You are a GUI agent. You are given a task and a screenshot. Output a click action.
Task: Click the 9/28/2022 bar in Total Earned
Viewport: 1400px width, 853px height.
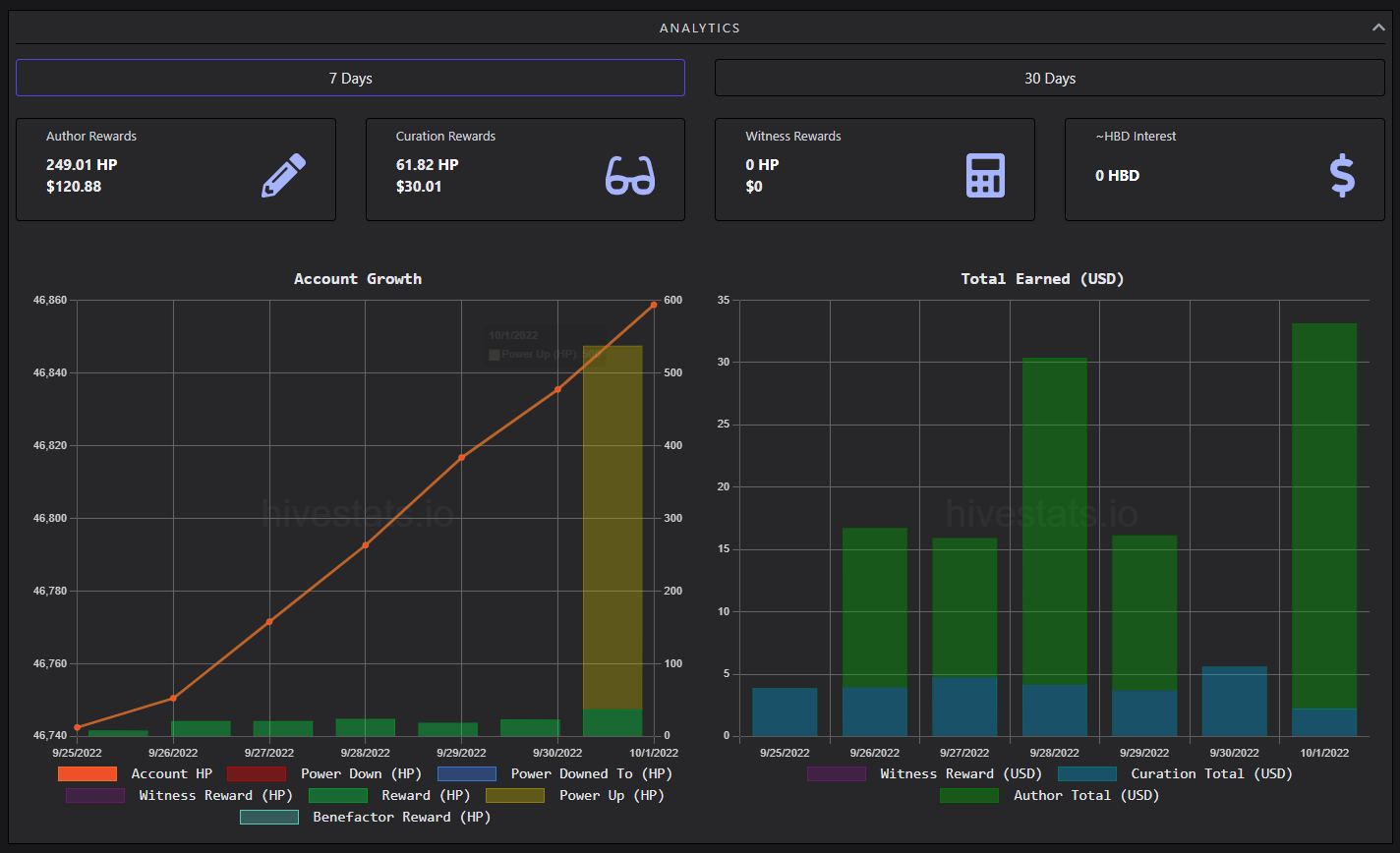click(x=1054, y=546)
